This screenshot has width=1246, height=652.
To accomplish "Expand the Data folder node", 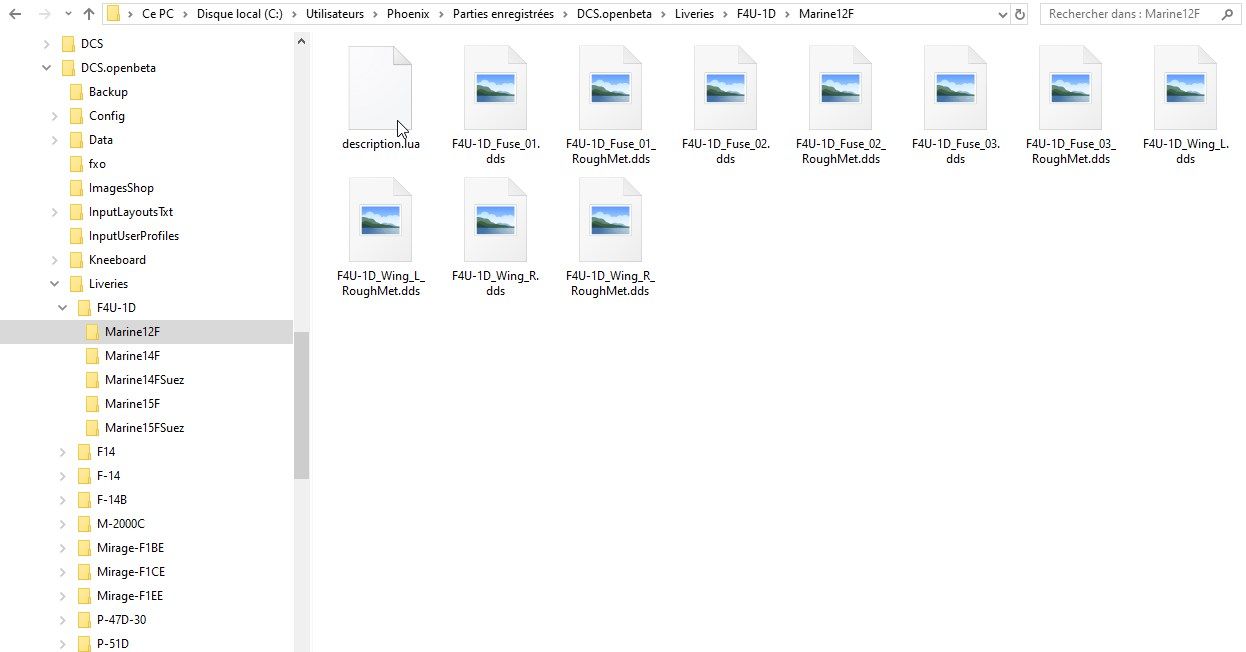I will (55, 140).
